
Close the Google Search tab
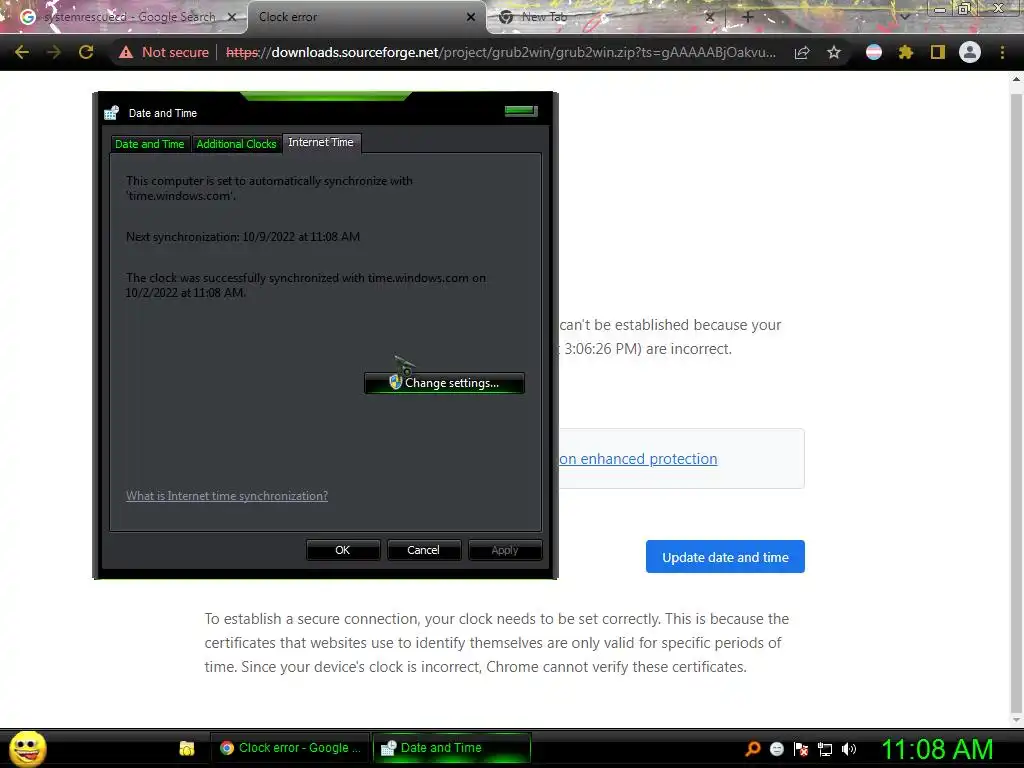(231, 17)
